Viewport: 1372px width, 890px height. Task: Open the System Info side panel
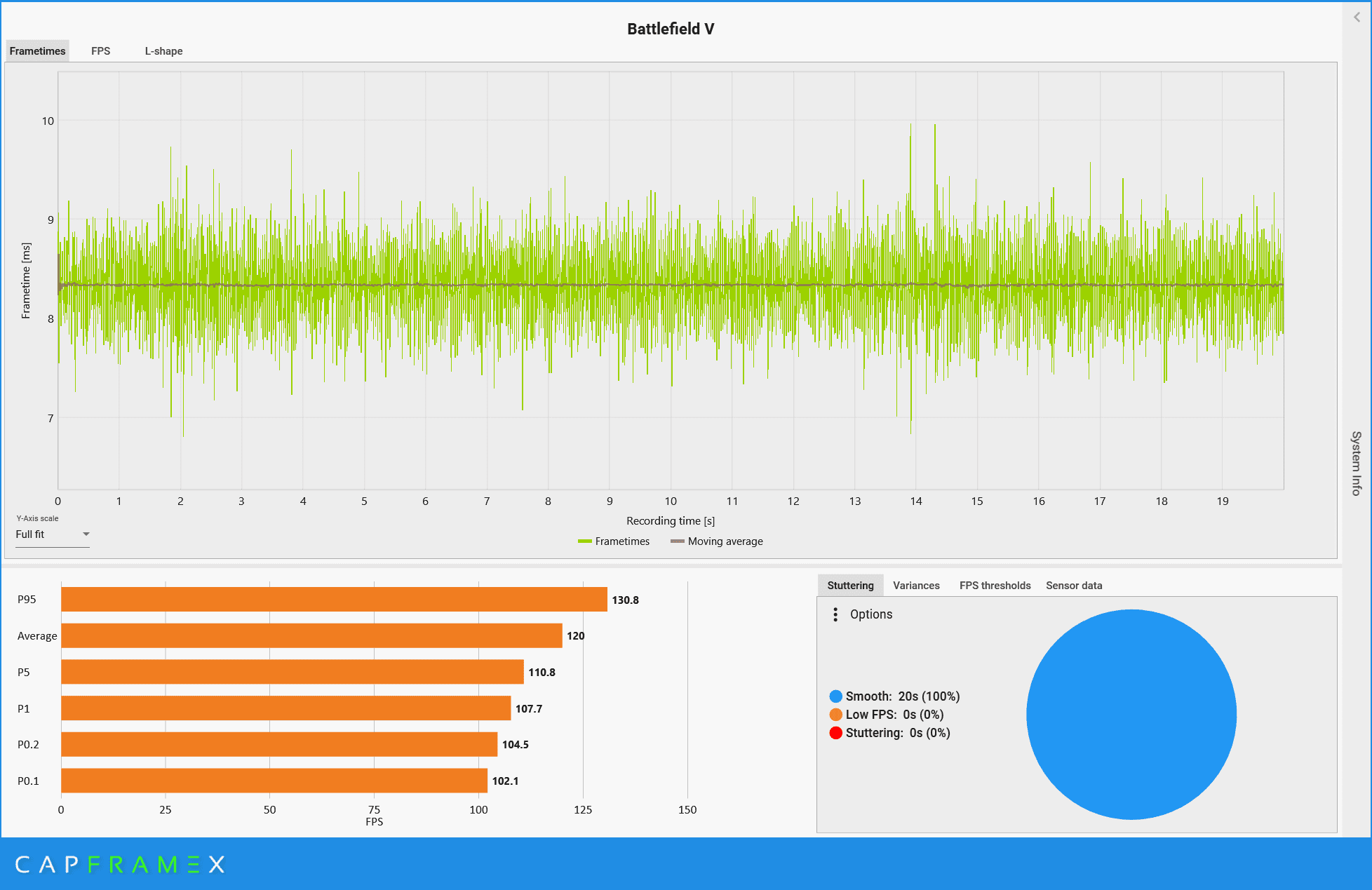1357,463
